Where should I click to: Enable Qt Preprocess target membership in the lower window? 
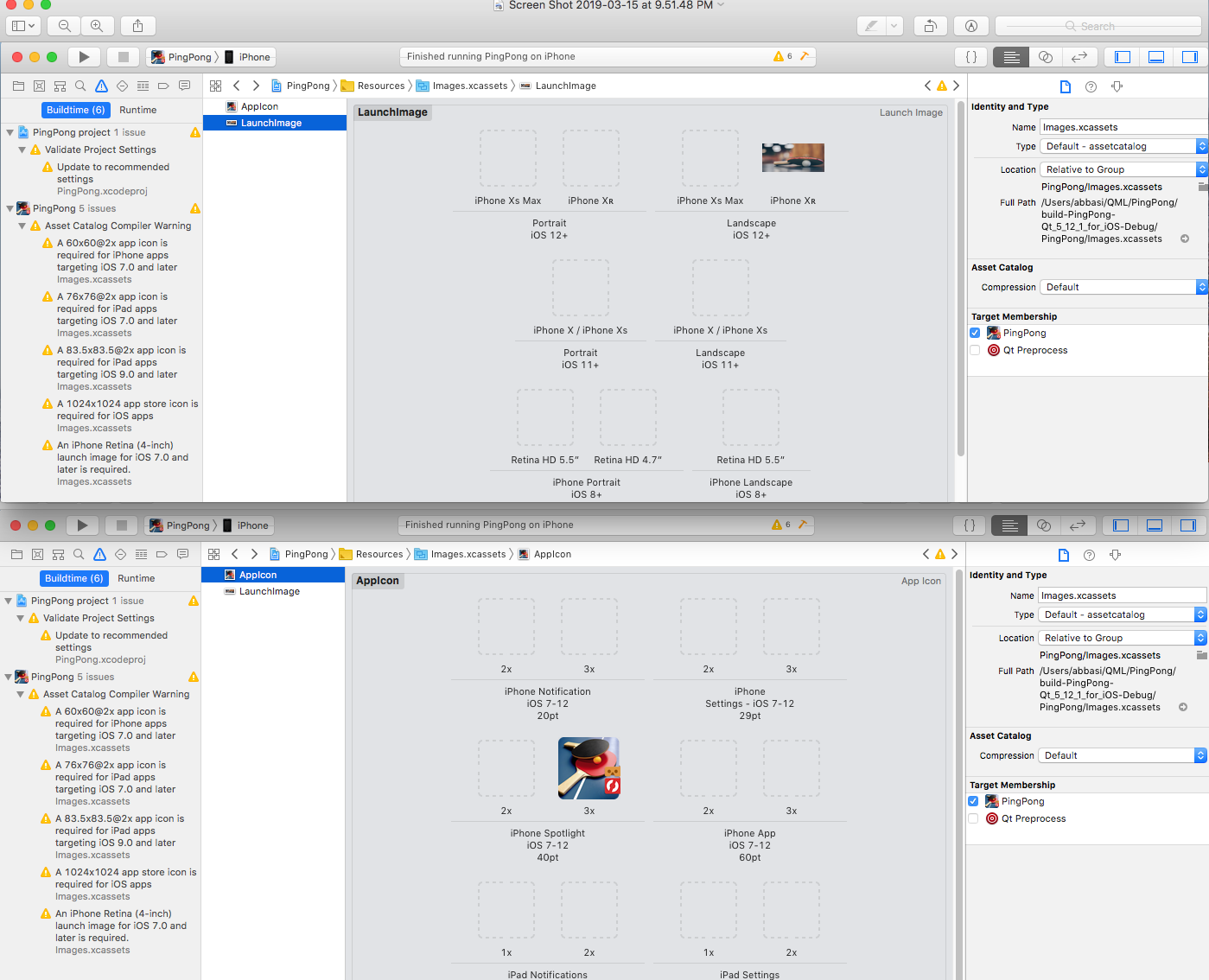pyautogui.click(x=973, y=818)
